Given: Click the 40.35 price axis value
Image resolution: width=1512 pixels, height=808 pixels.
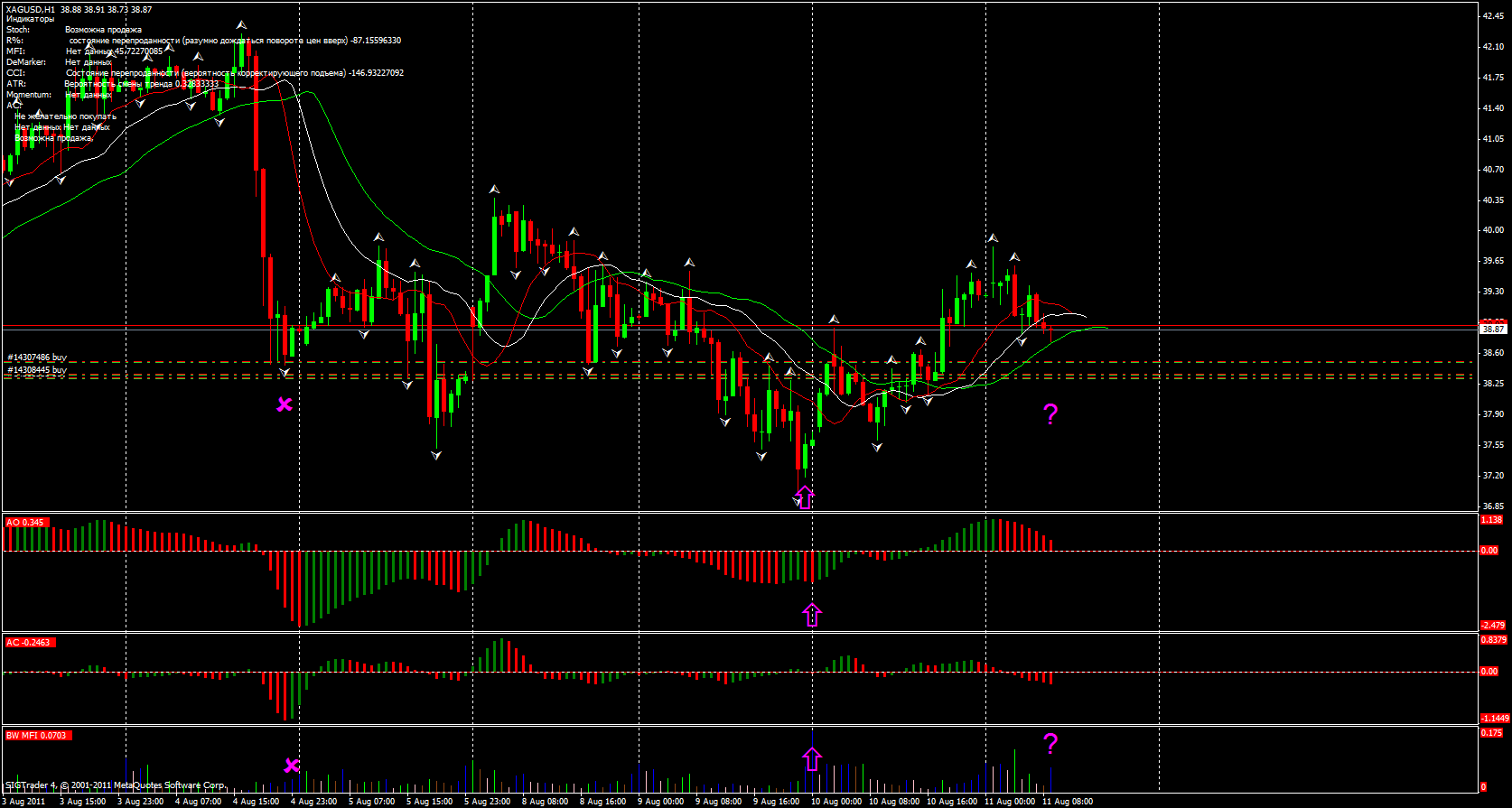Looking at the screenshot, I should (x=1493, y=200).
